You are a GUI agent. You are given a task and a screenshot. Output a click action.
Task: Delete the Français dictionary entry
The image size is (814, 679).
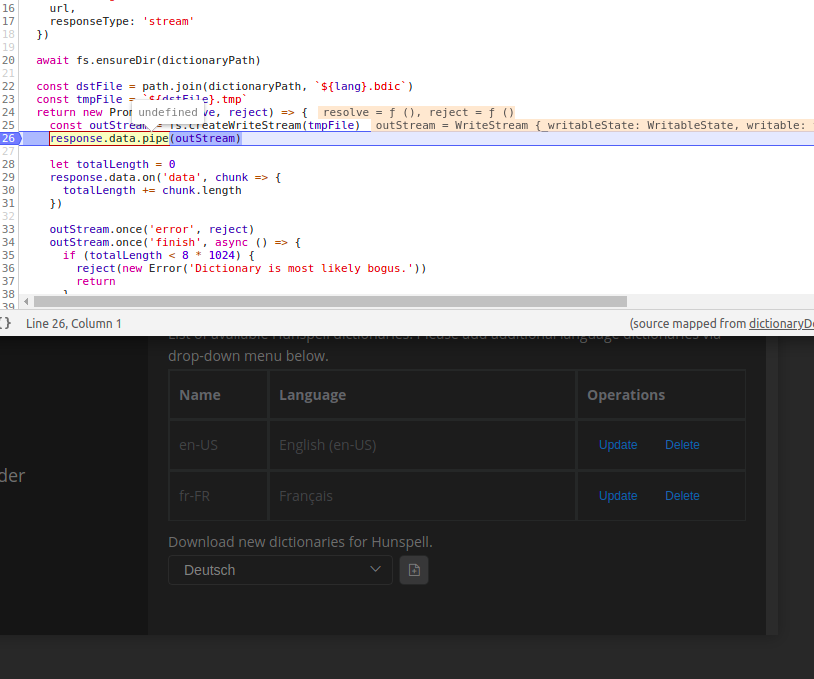click(682, 495)
